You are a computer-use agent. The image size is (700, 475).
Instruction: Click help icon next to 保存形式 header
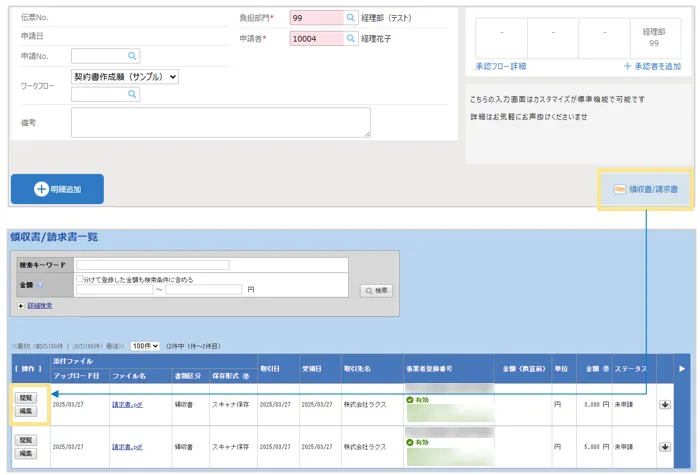(x=247, y=376)
